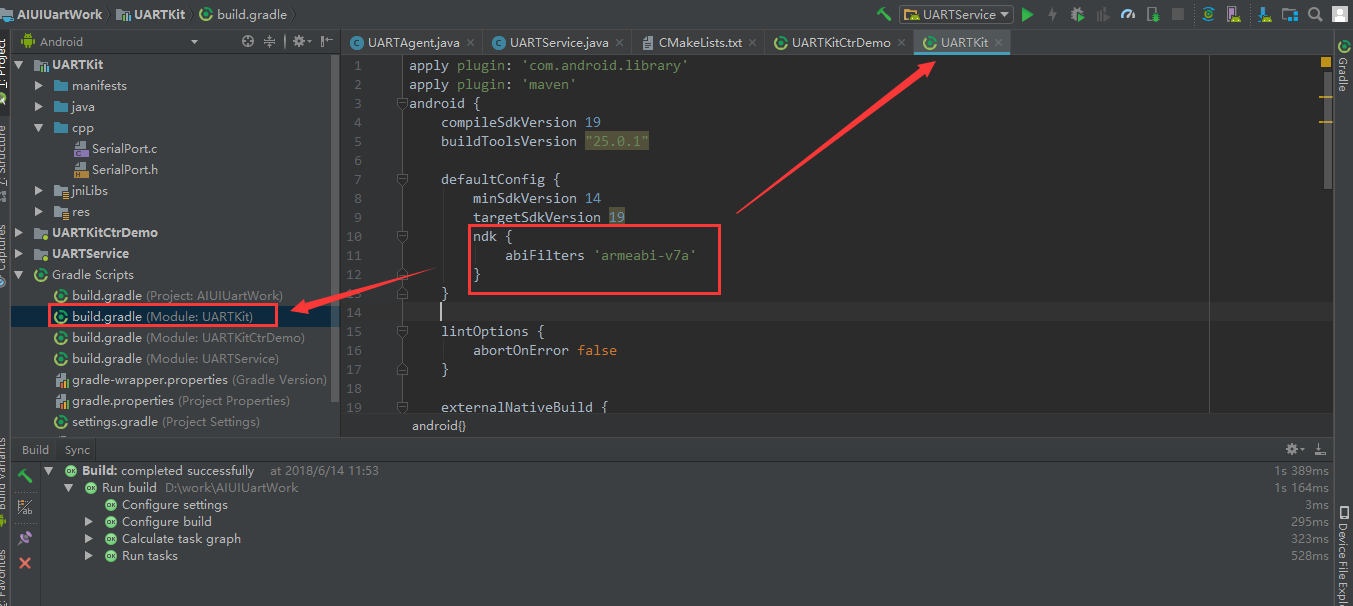Screen dimensions: 1353x606
Task: Click the Make Project hammer in toolbar
Action: point(883,15)
